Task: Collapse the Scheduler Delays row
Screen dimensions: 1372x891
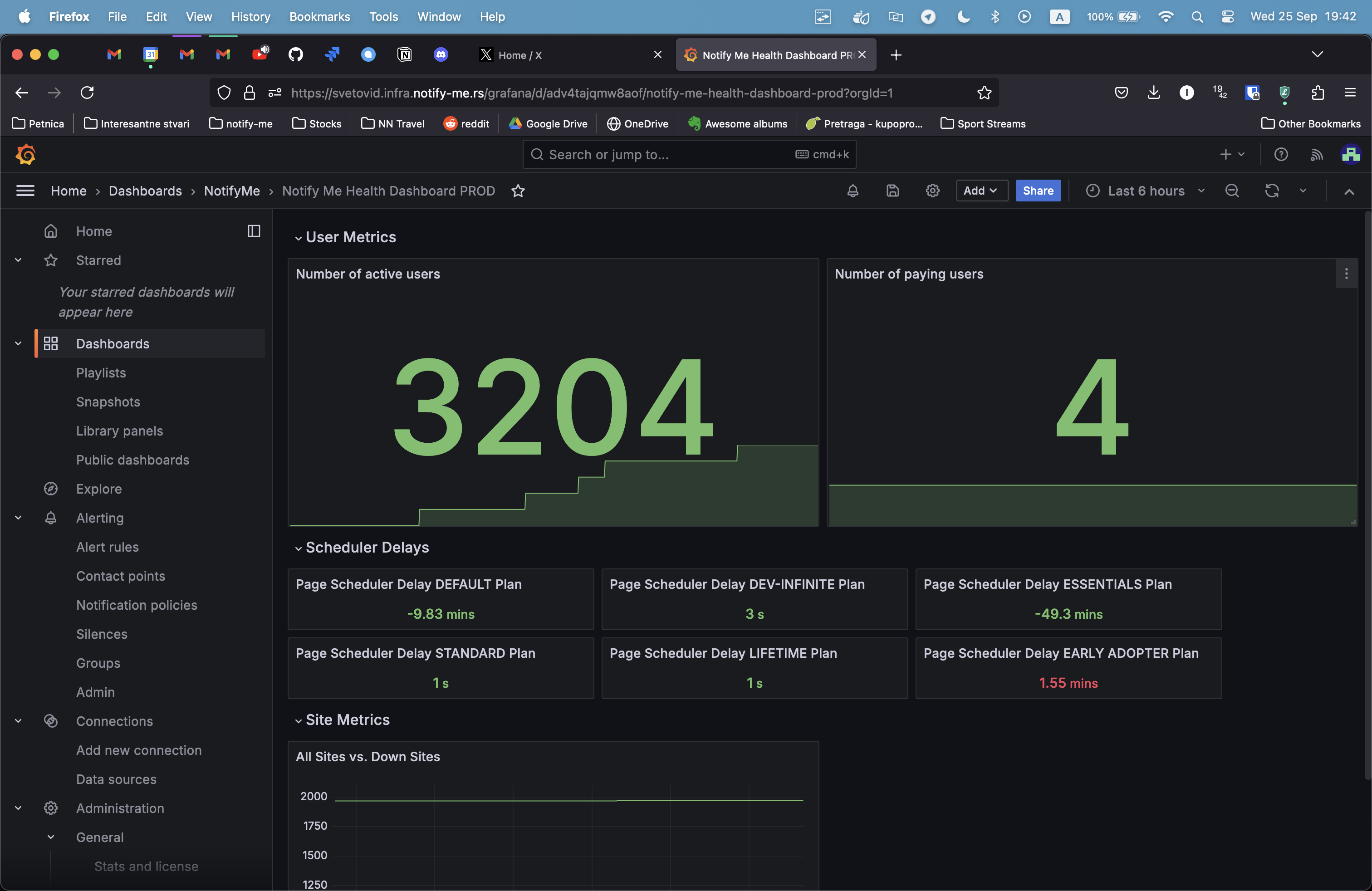Action: (298, 548)
